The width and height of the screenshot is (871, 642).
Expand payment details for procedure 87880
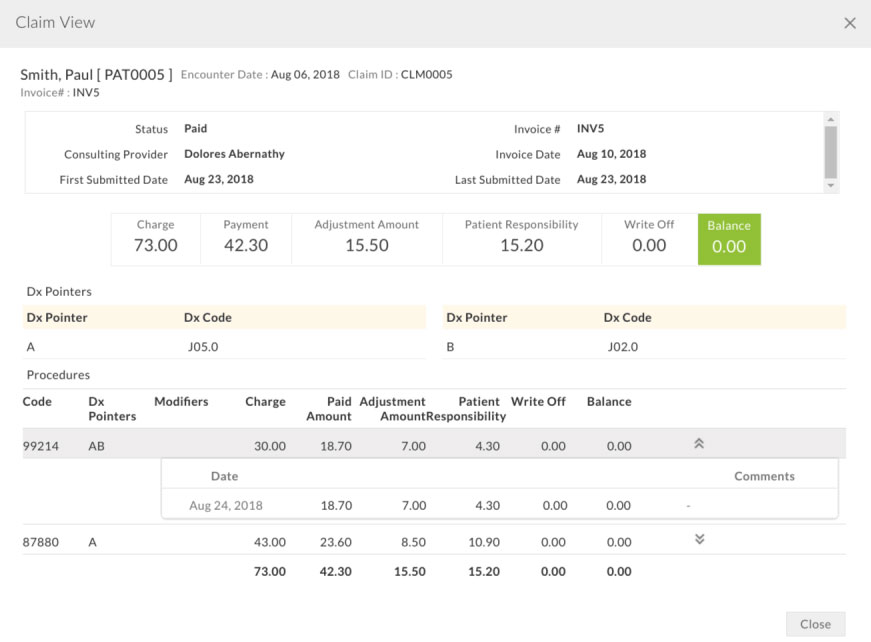(x=699, y=540)
